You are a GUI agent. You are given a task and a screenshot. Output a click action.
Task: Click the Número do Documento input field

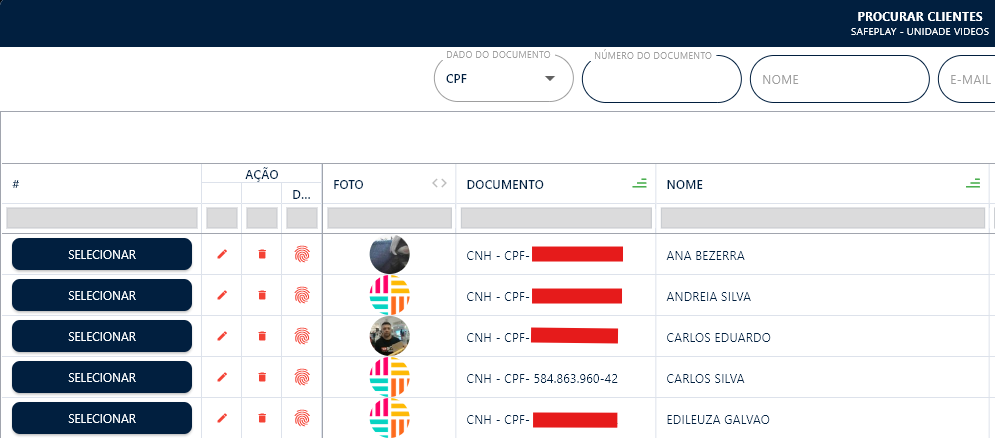[x=661, y=80]
